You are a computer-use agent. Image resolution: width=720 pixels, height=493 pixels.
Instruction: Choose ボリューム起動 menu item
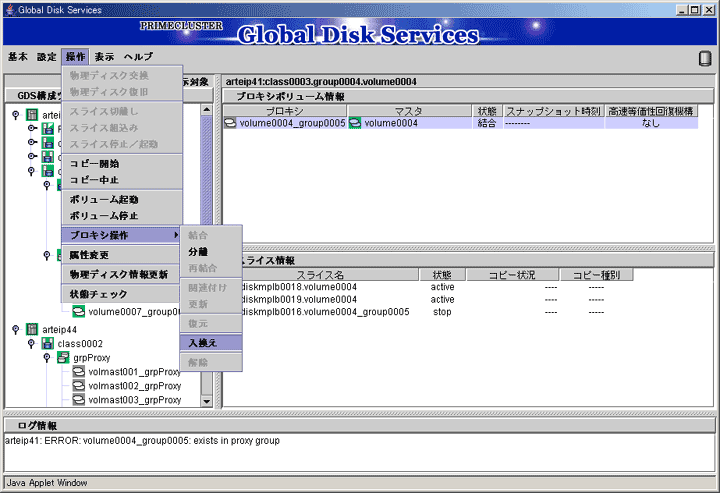coord(122,199)
